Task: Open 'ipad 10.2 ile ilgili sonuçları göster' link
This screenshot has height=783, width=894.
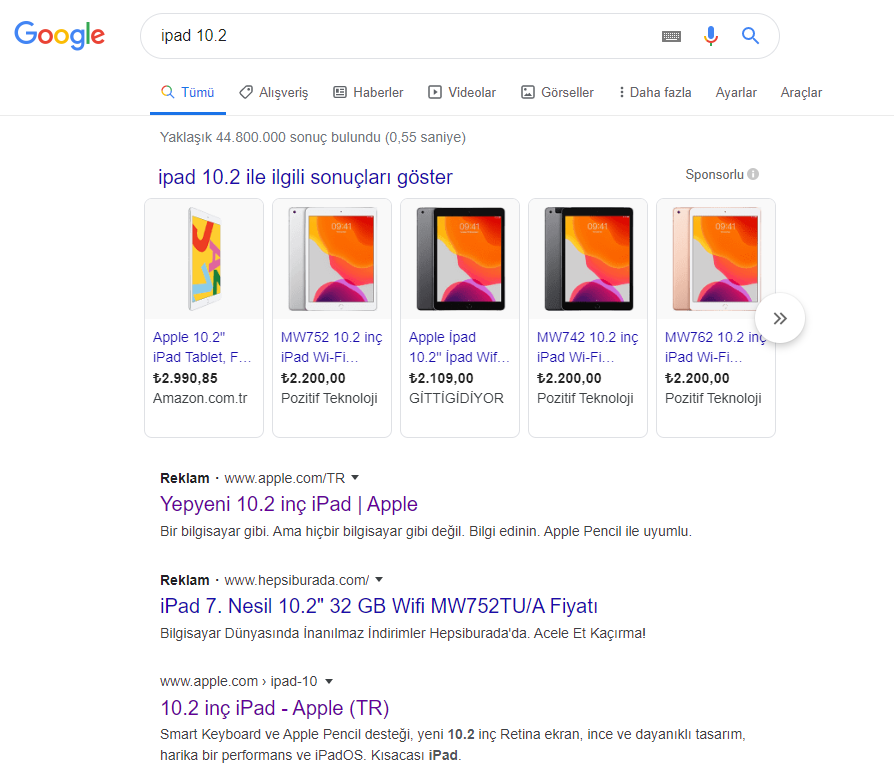Action: click(305, 177)
